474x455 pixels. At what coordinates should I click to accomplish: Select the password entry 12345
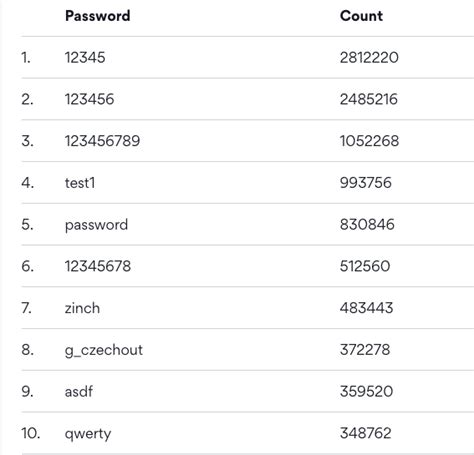click(85, 57)
